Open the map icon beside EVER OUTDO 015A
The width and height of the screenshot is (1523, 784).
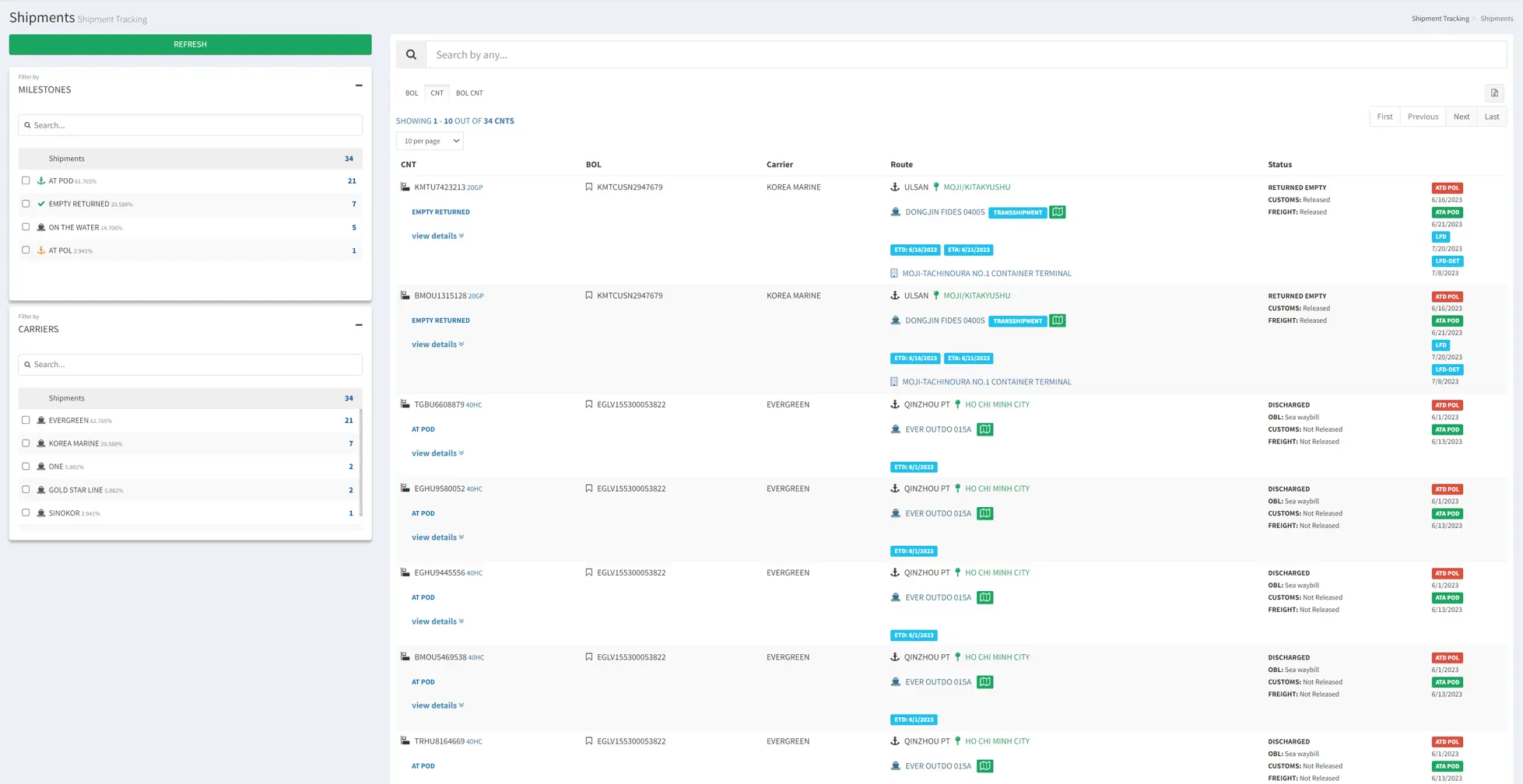click(x=985, y=429)
